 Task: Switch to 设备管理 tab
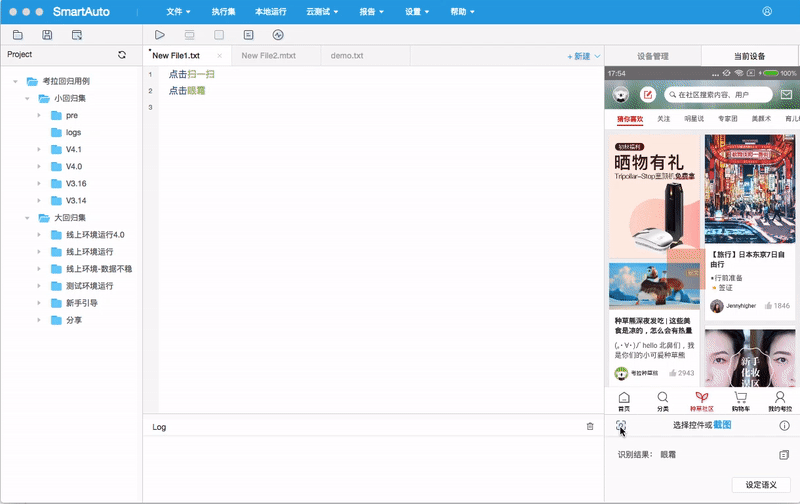pos(653,56)
